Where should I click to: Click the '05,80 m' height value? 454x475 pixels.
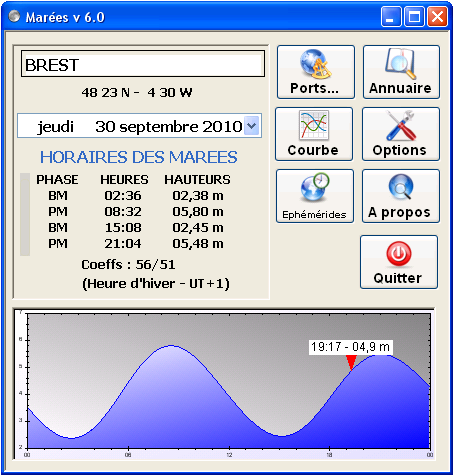(x=198, y=212)
